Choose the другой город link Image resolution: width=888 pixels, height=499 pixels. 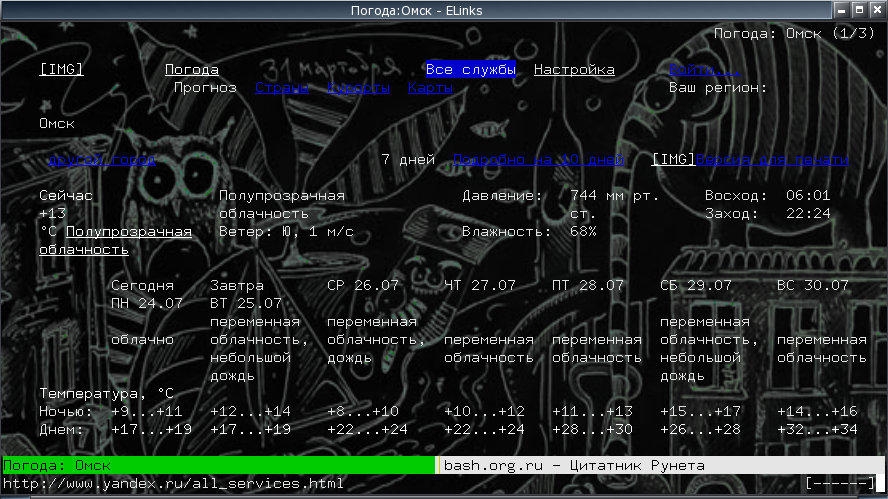click(101, 159)
